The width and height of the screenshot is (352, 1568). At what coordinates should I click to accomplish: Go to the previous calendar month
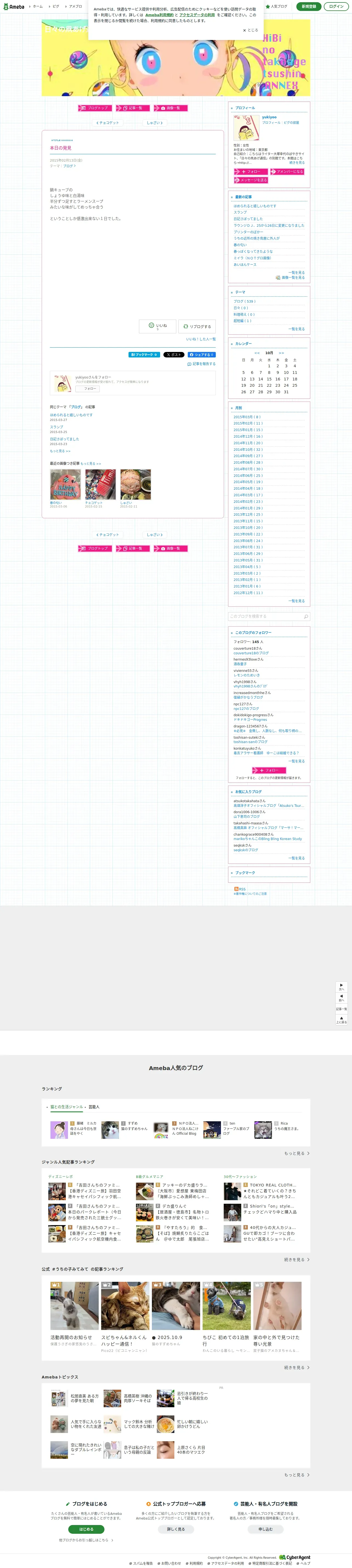(x=257, y=353)
